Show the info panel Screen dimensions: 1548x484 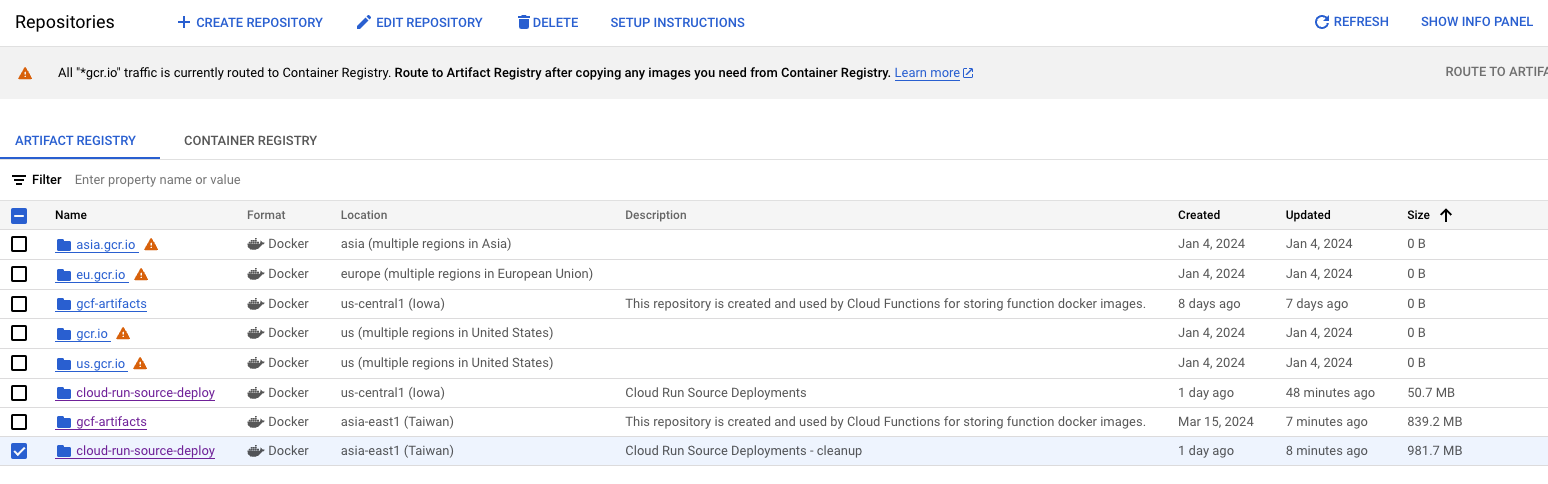click(1477, 22)
